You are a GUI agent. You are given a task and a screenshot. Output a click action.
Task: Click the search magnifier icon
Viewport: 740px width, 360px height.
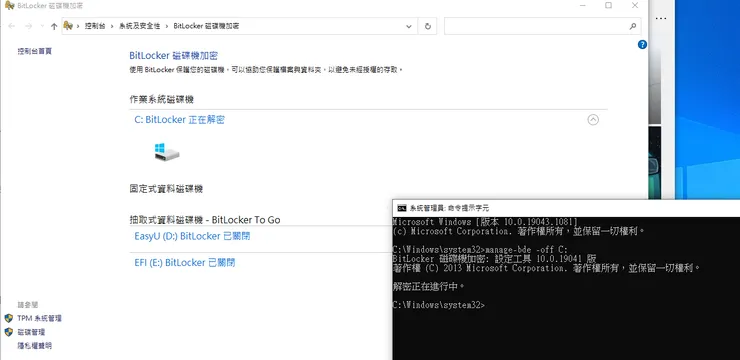633,26
